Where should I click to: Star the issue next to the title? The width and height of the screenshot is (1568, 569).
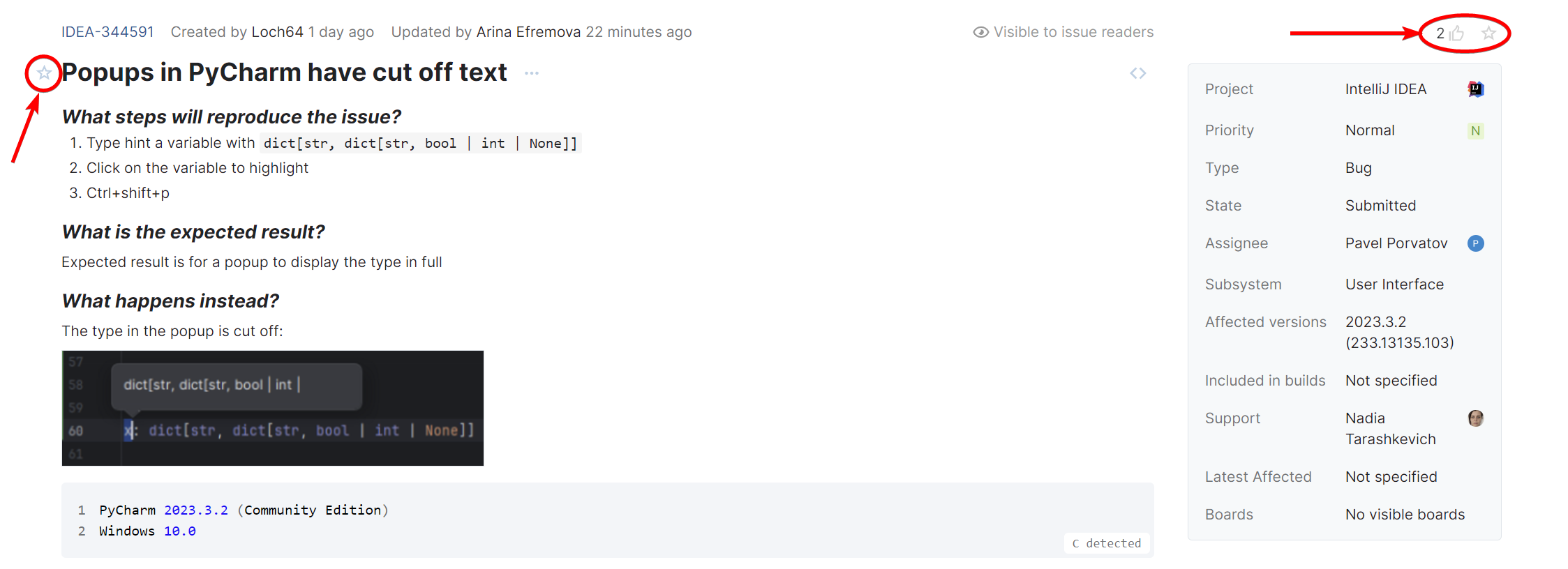click(x=44, y=73)
